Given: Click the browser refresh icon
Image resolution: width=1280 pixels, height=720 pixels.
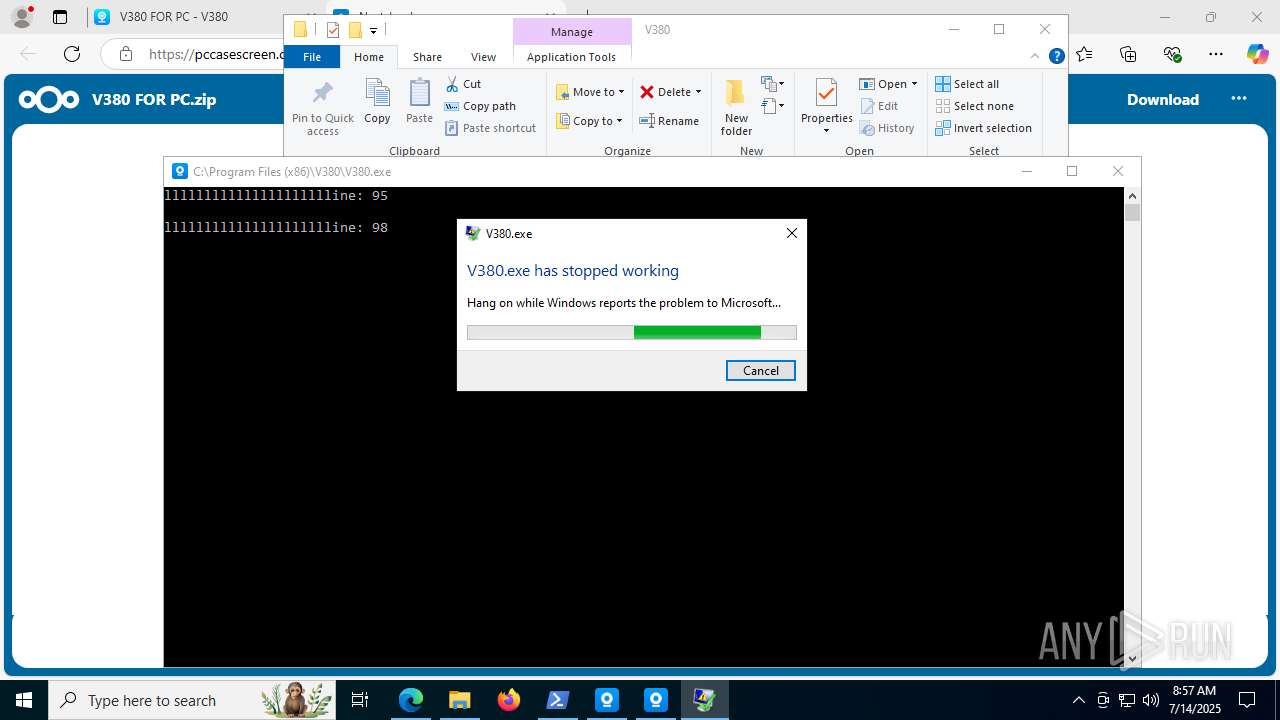Looking at the screenshot, I should pos(71,54).
